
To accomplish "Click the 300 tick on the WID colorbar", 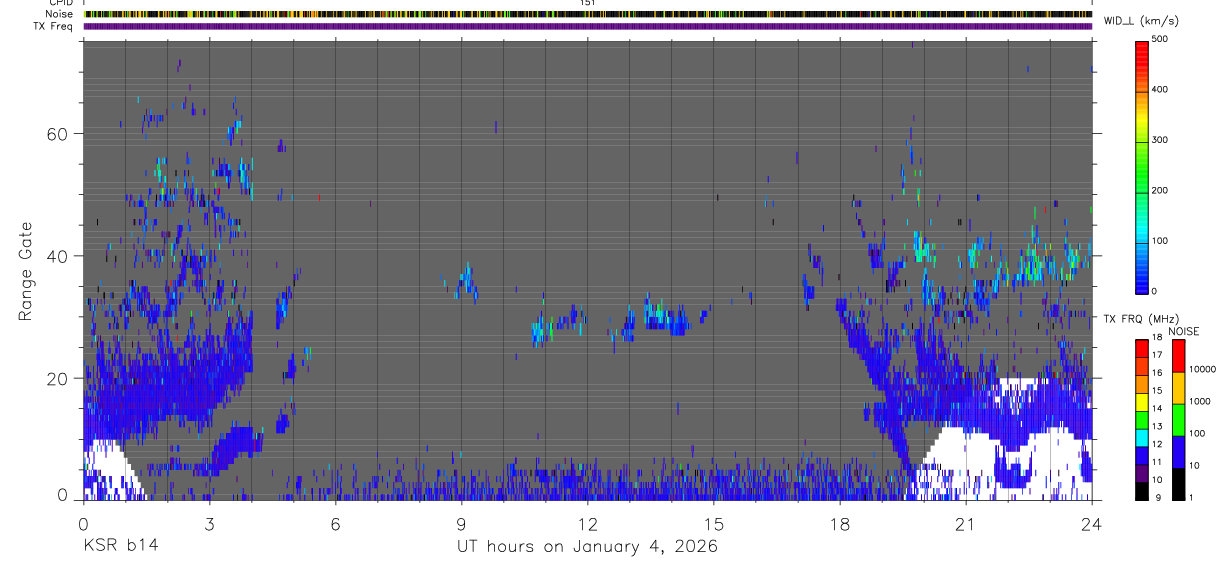I will (x=1160, y=140).
